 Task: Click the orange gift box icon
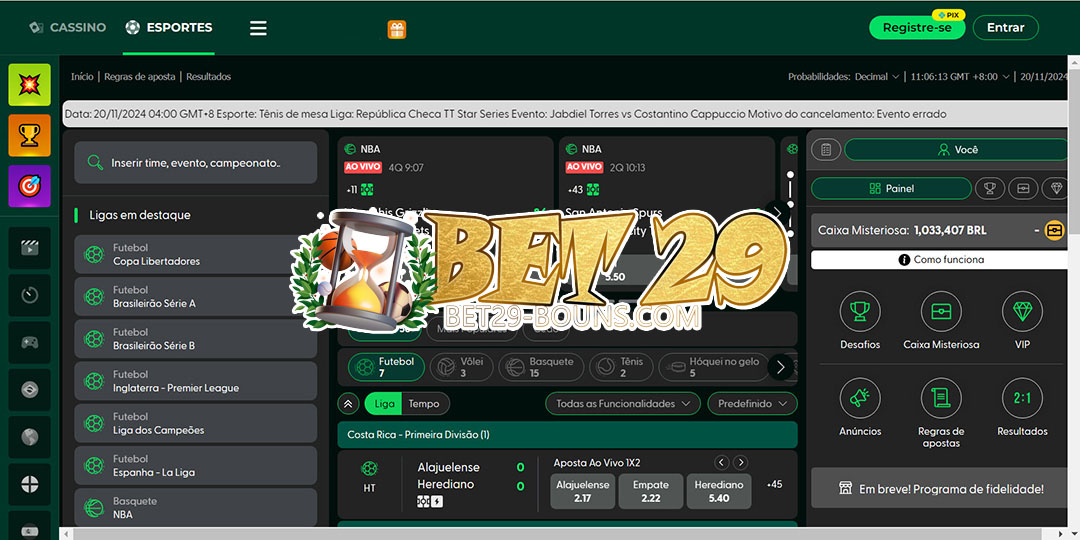pos(397,29)
